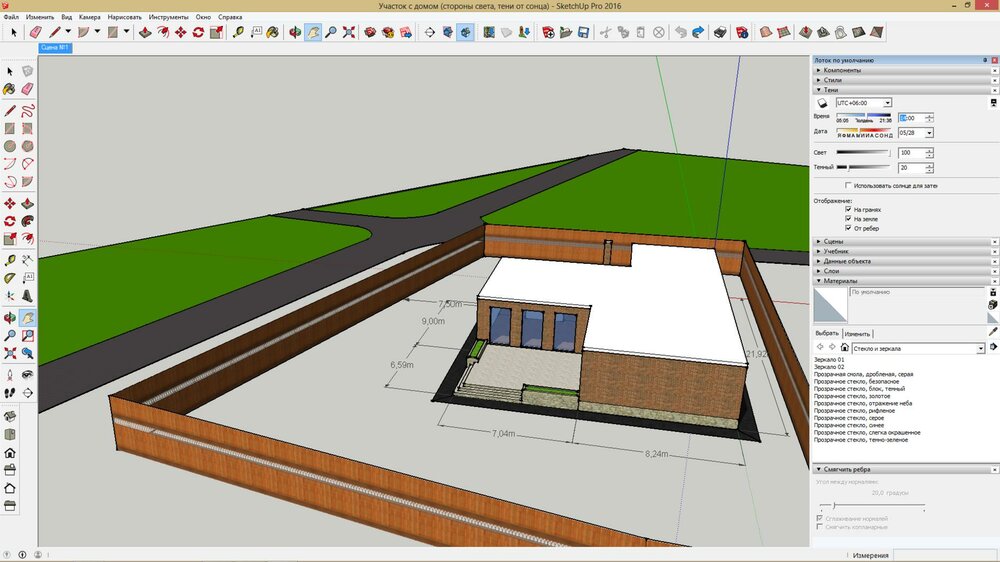
Task: Uncheck the 'На гранях' shadow checkbox
Action: pyautogui.click(x=849, y=209)
